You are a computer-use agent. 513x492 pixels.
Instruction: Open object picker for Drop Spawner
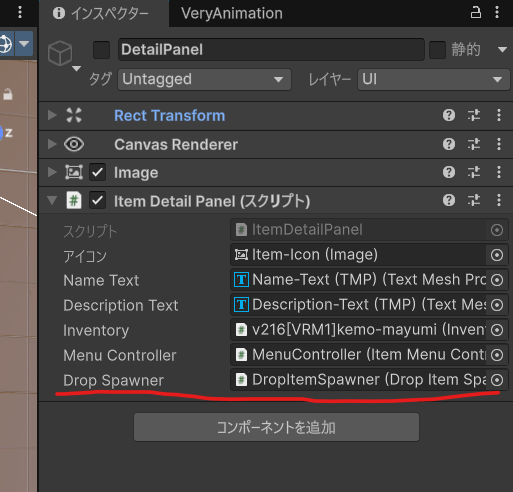coord(497,380)
